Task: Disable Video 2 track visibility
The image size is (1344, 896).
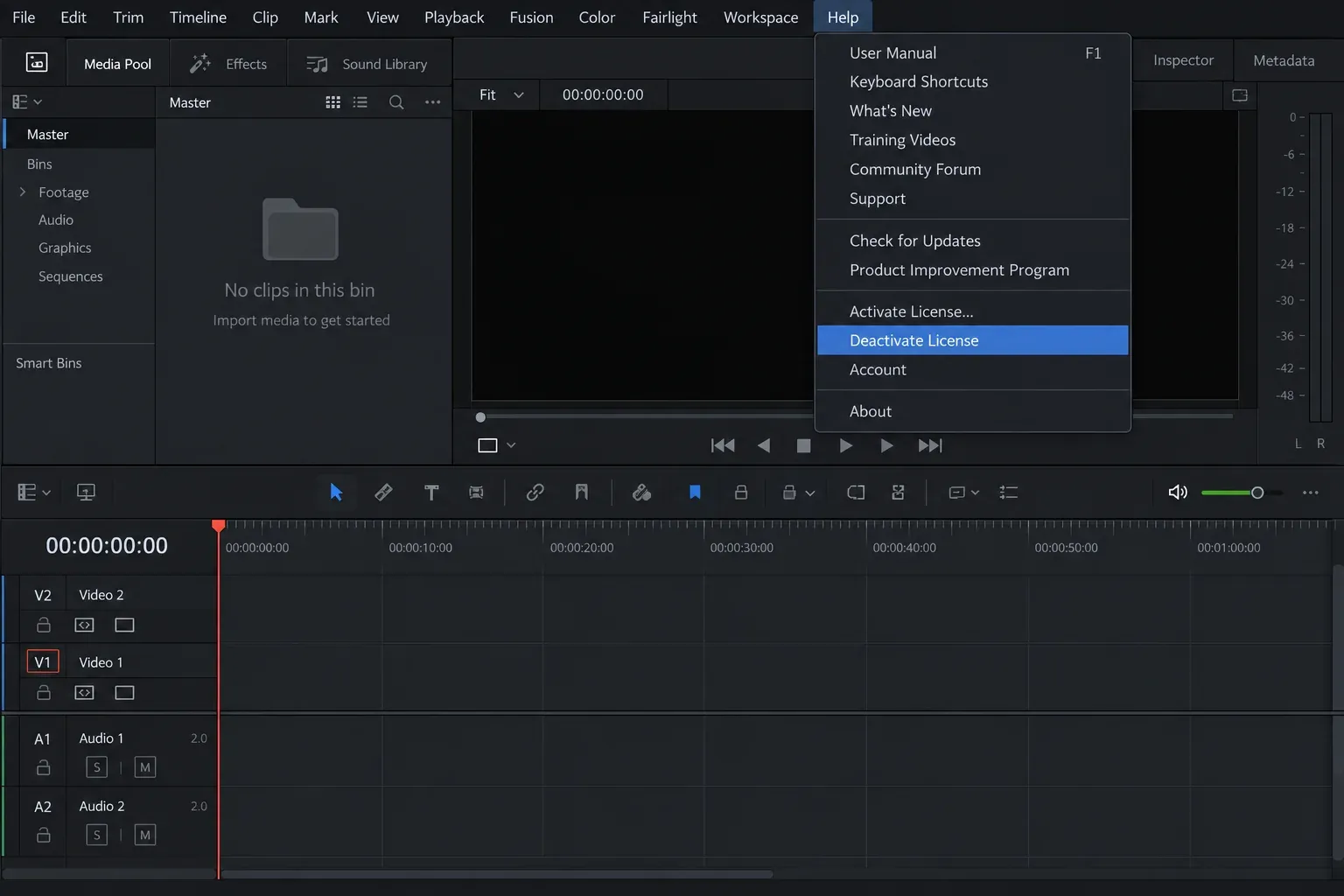Action: pos(124,625)
